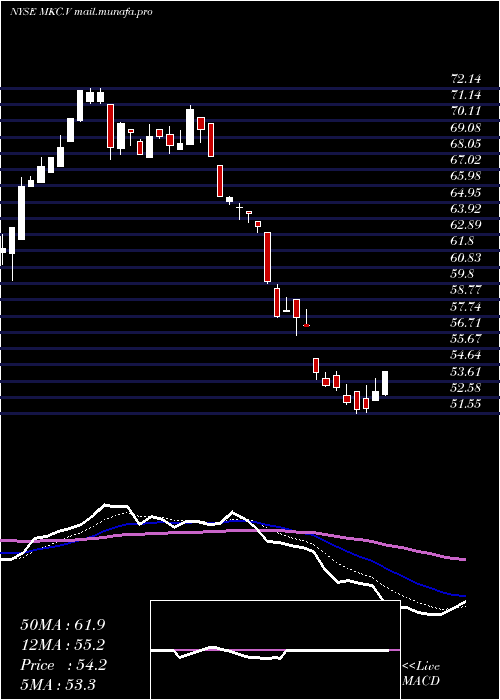Click the <<Live MACD label
This screenshot has height=700, width=500.
pos(421,674)
